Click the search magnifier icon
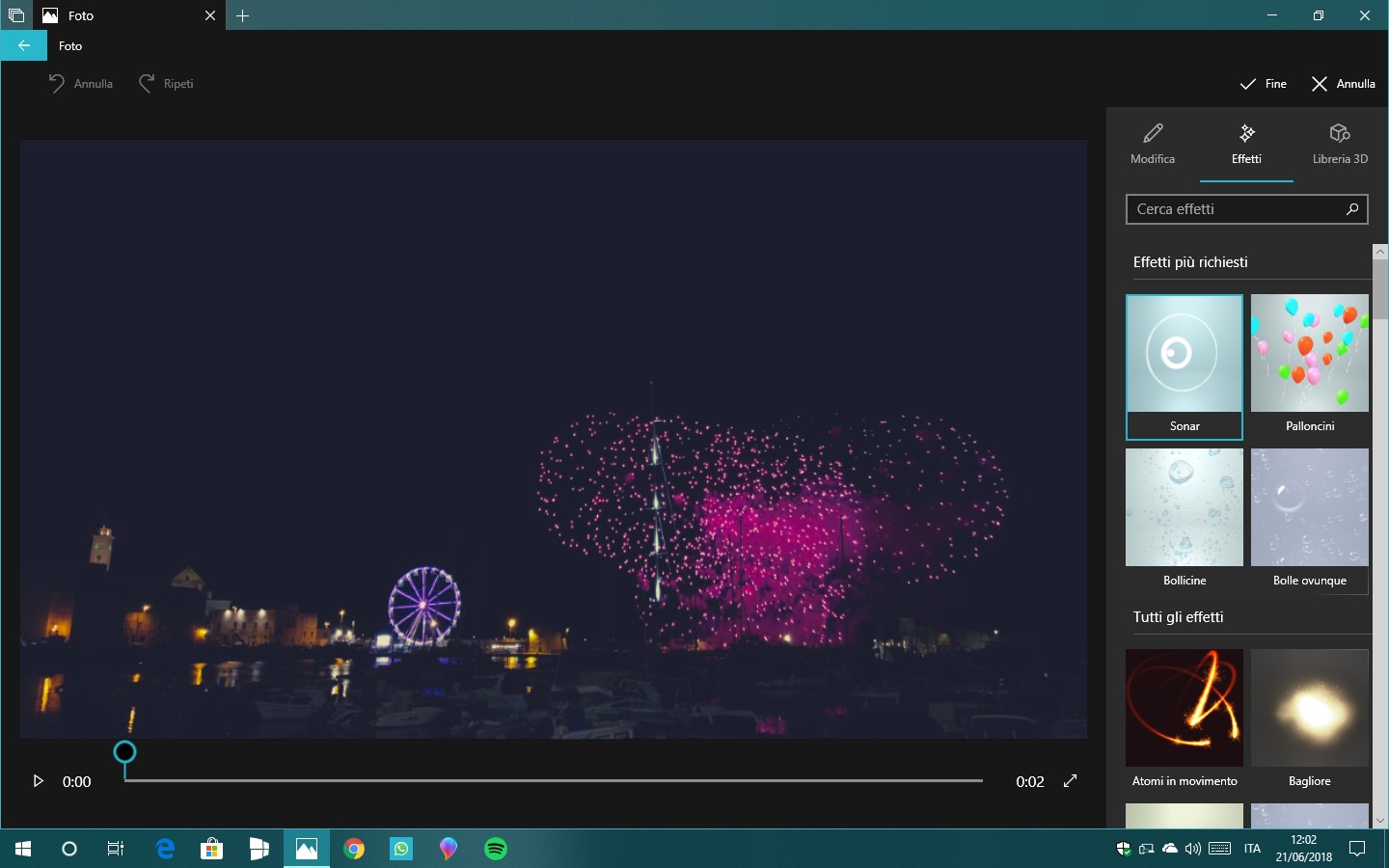 point(1352,209)
